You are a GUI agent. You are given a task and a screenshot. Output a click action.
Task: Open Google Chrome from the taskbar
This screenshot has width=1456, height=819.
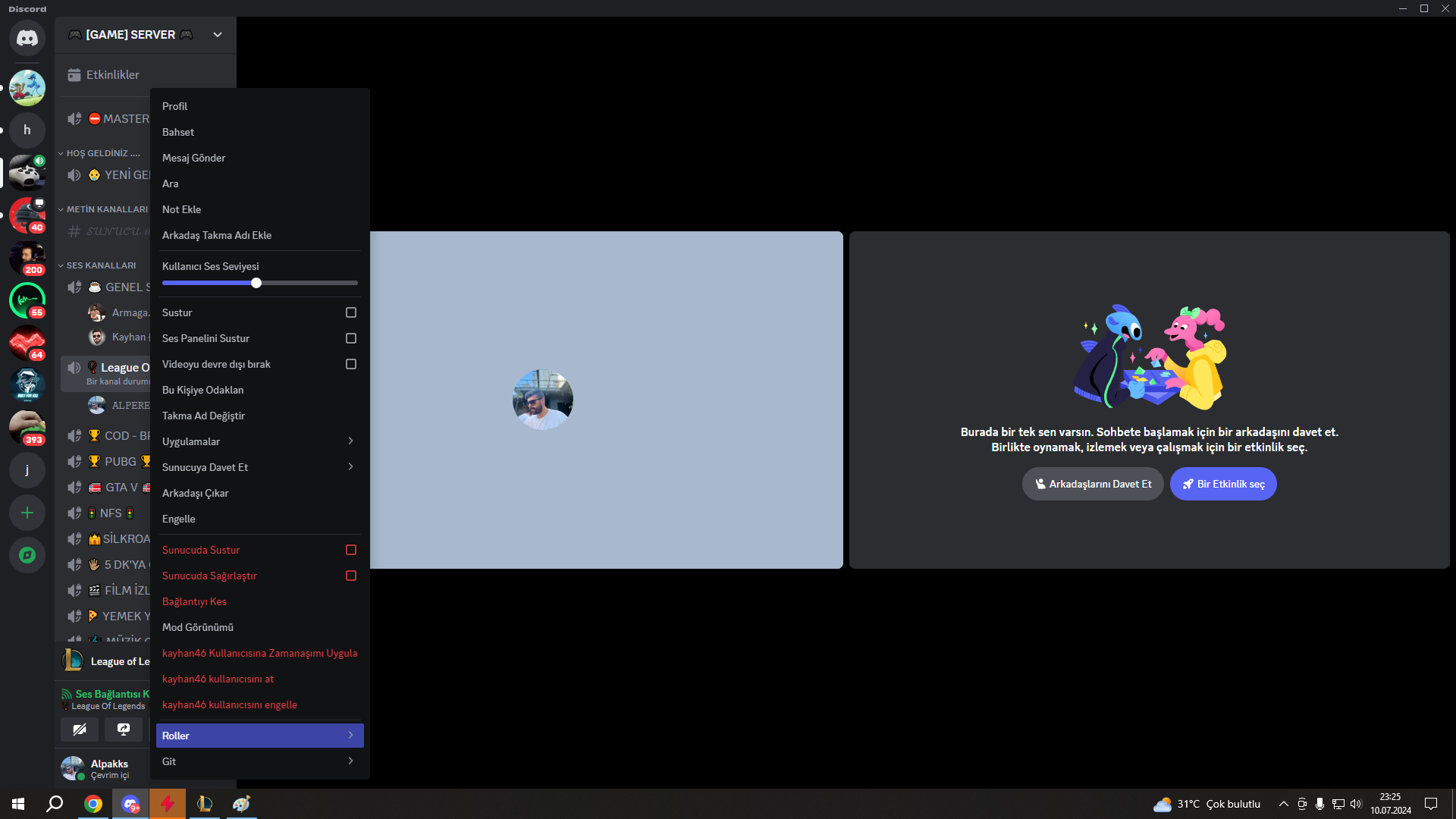(x=93, y=804)
